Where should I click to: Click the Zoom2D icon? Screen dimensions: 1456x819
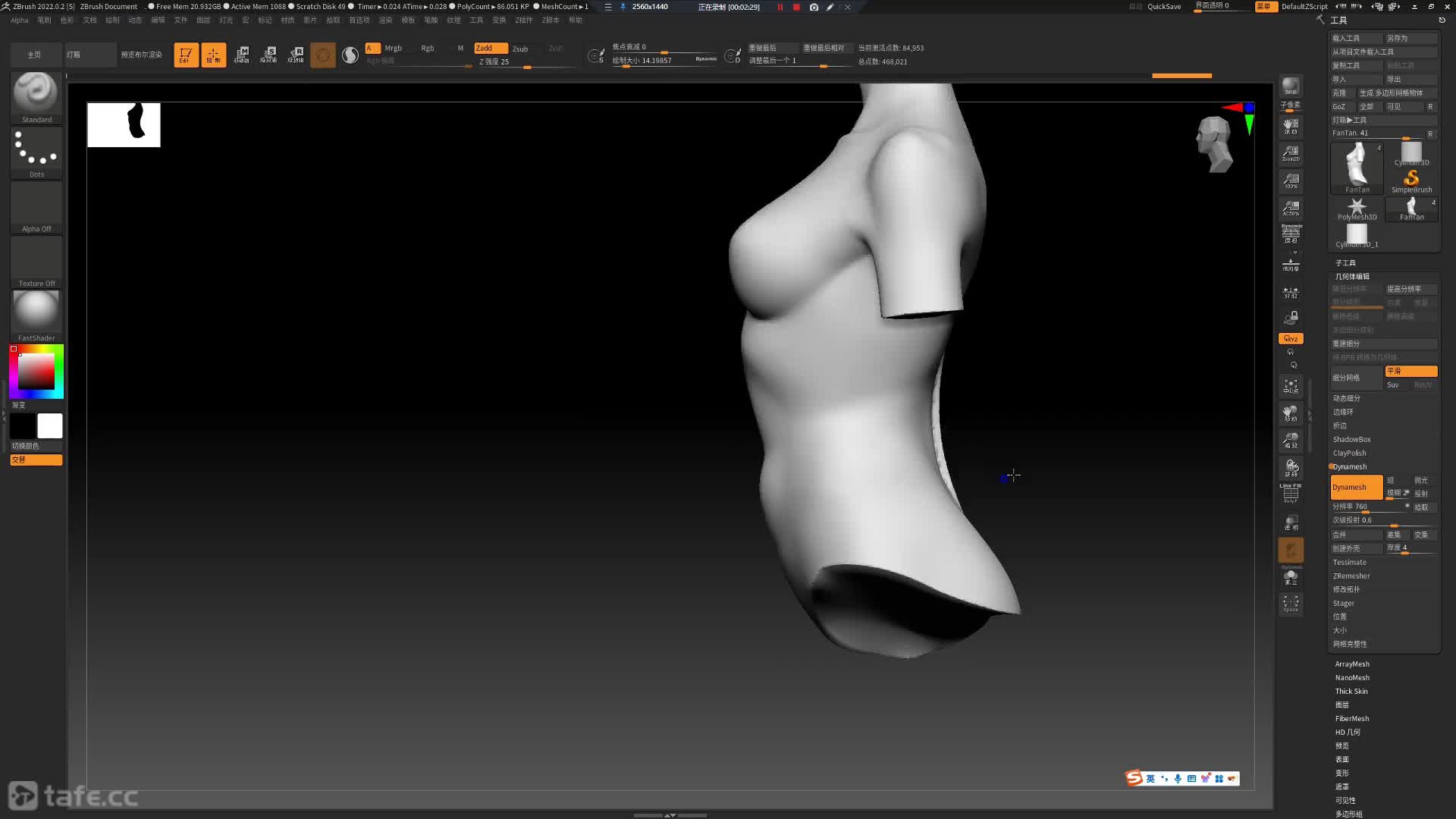coord(1291,153)
